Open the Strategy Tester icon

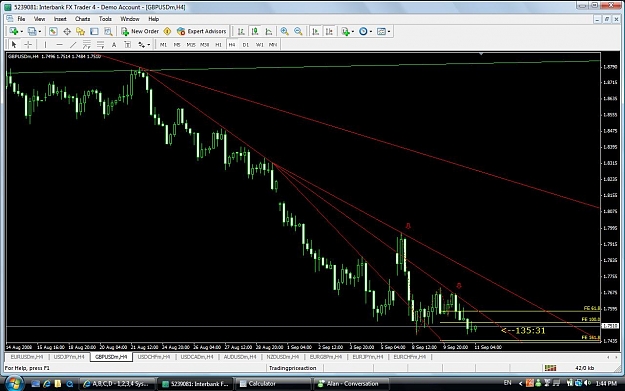click(108, 31)
